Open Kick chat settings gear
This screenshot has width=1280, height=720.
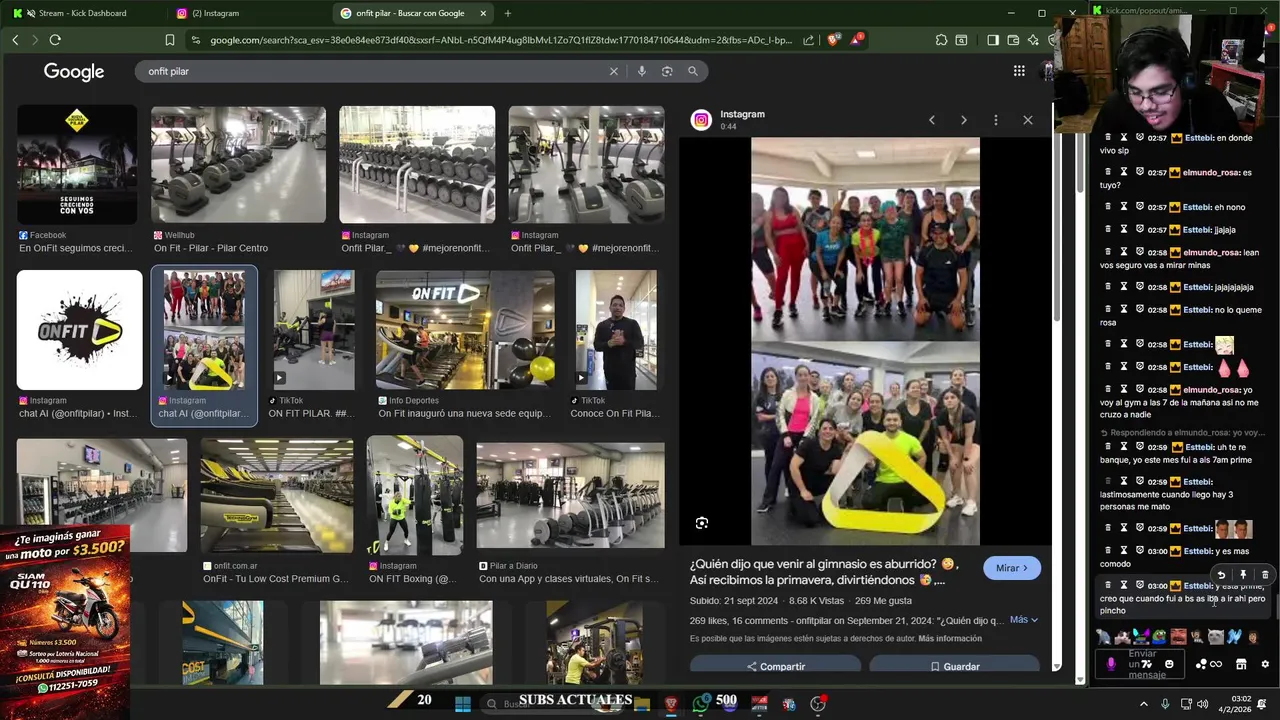click(x=1265, y=664)
